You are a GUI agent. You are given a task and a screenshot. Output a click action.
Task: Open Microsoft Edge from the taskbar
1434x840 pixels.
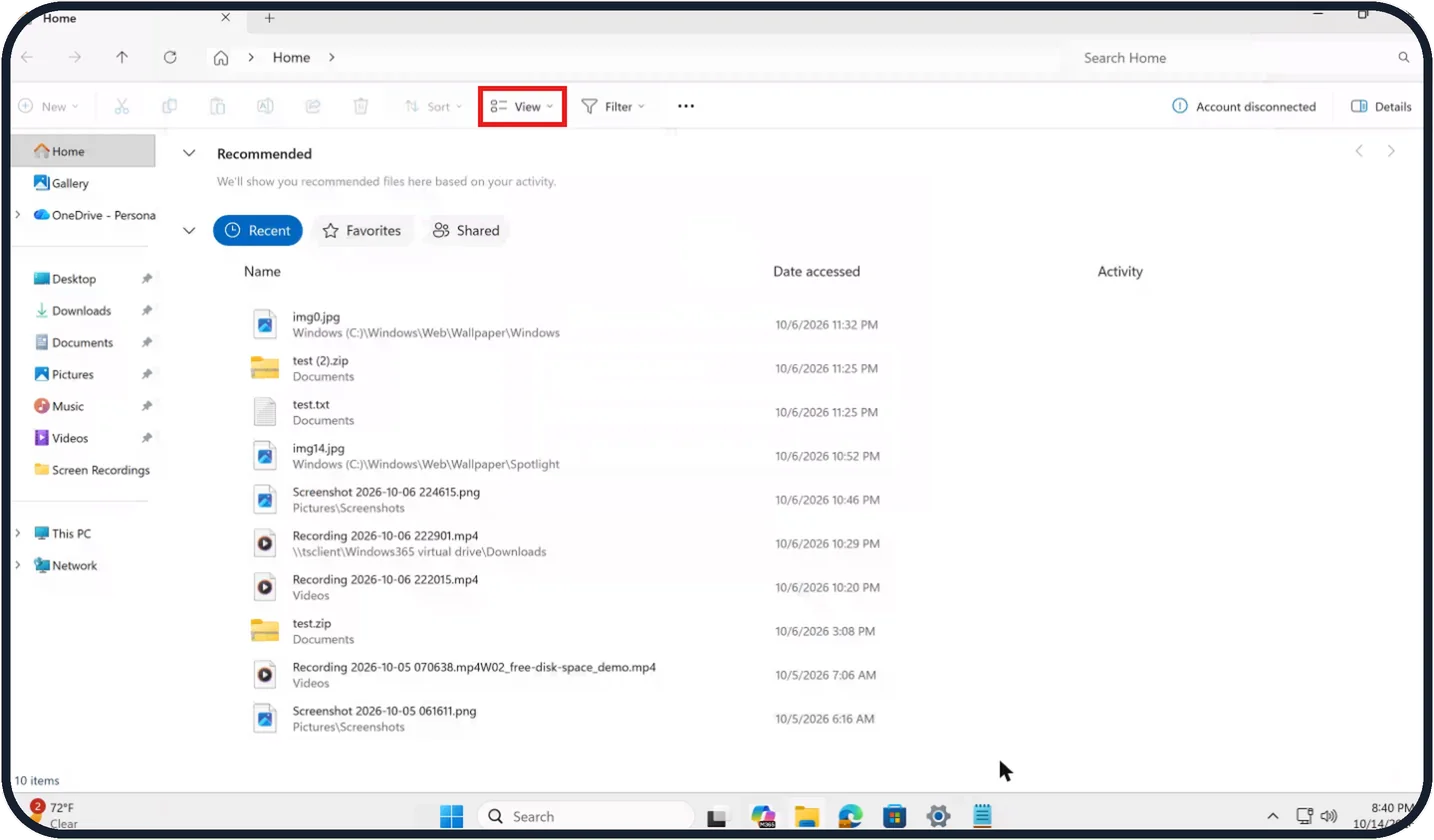pyautogui.click(x=850, y=816)
